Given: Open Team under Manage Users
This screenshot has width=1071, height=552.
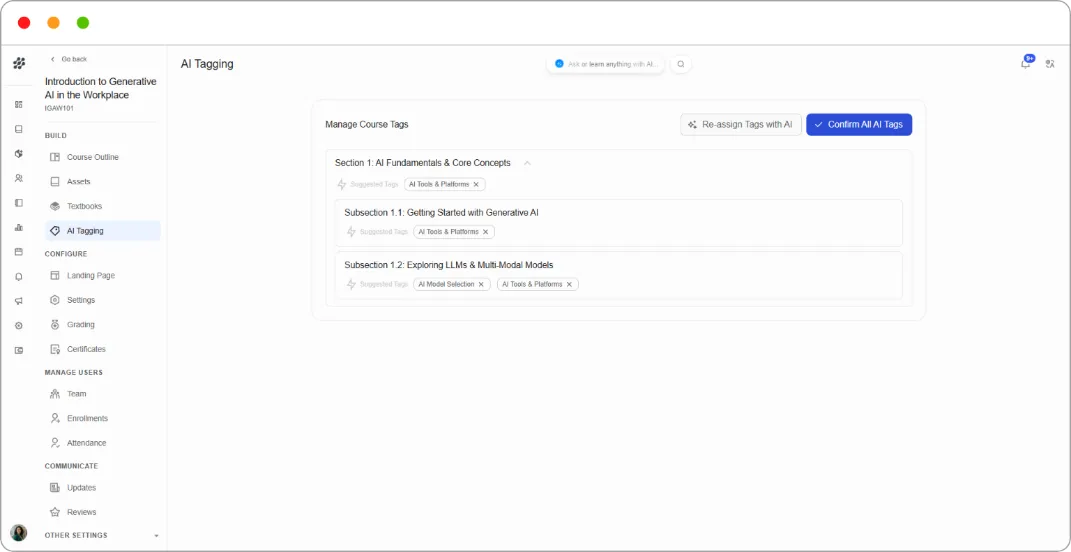Looking at the screenshot, I should [102, 394].
